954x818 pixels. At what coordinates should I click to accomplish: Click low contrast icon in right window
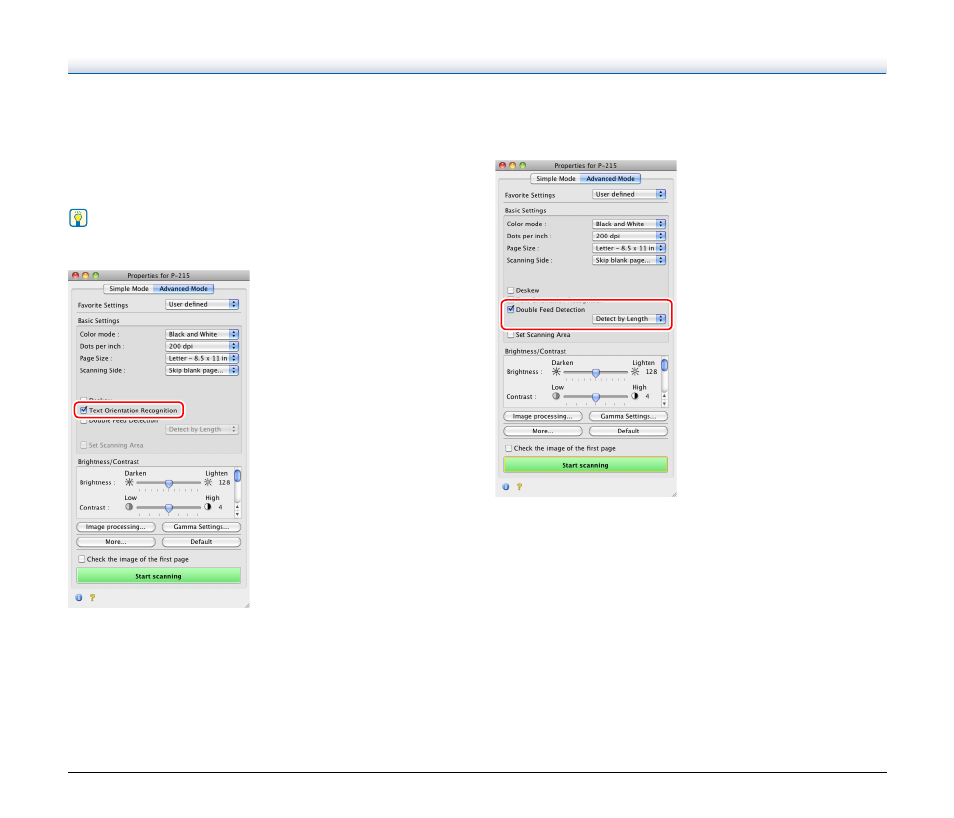tap(556, 396)
